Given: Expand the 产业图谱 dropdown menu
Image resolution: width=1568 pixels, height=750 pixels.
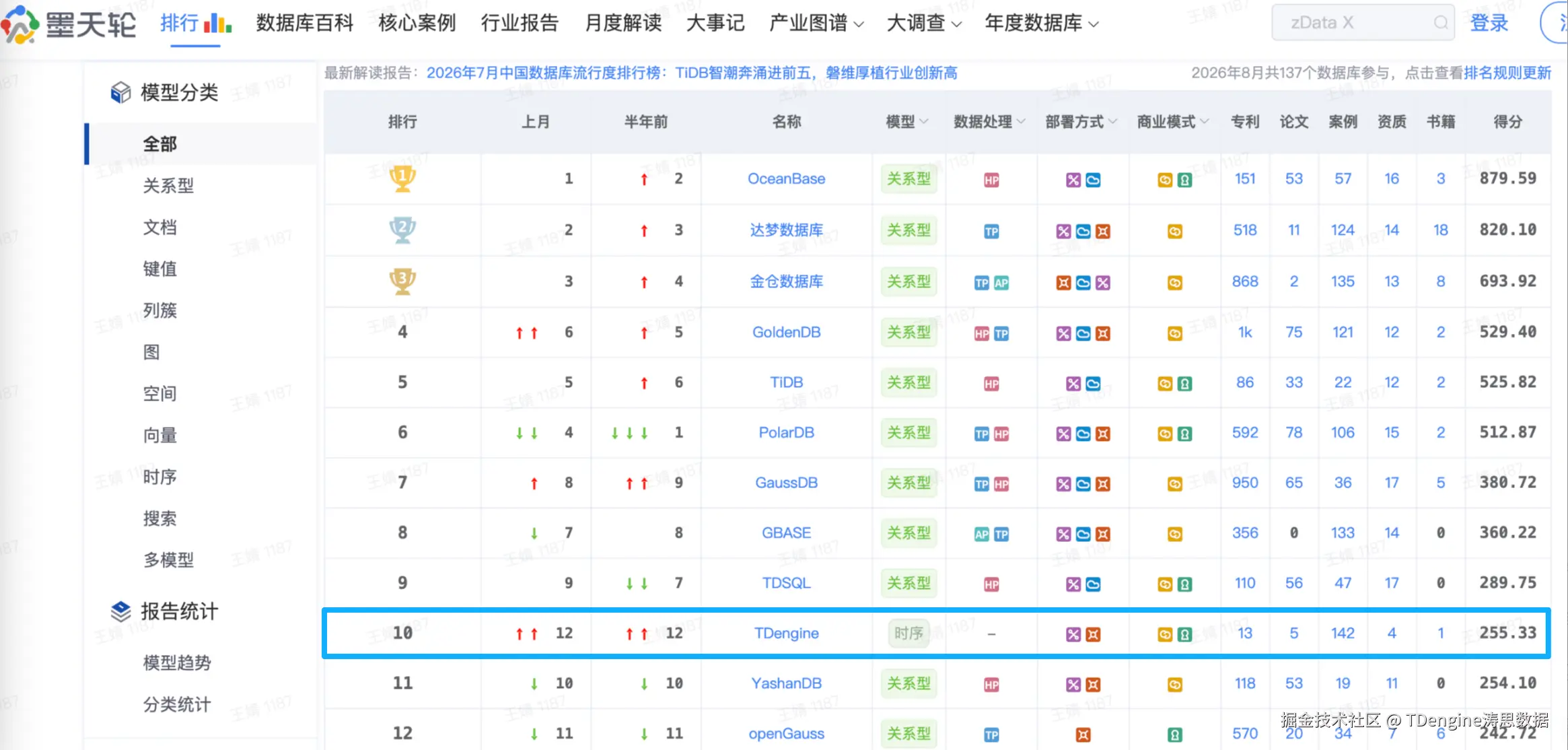Looking at the screenshot, I should pos(816,24).
